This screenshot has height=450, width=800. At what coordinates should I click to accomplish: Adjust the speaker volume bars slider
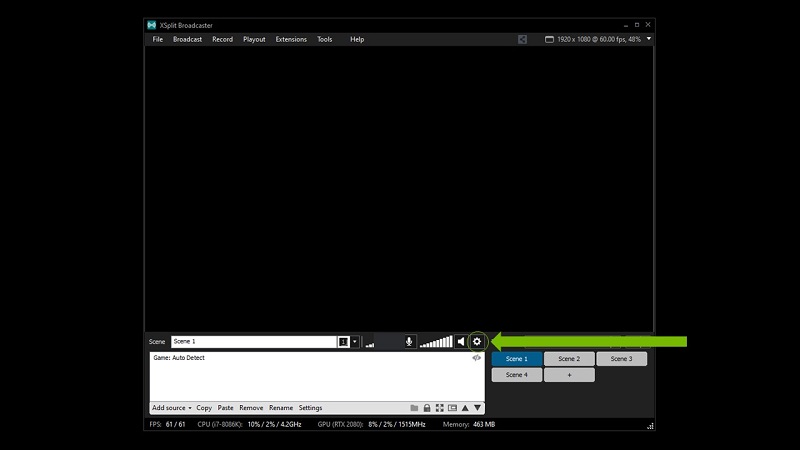[436, 342]
